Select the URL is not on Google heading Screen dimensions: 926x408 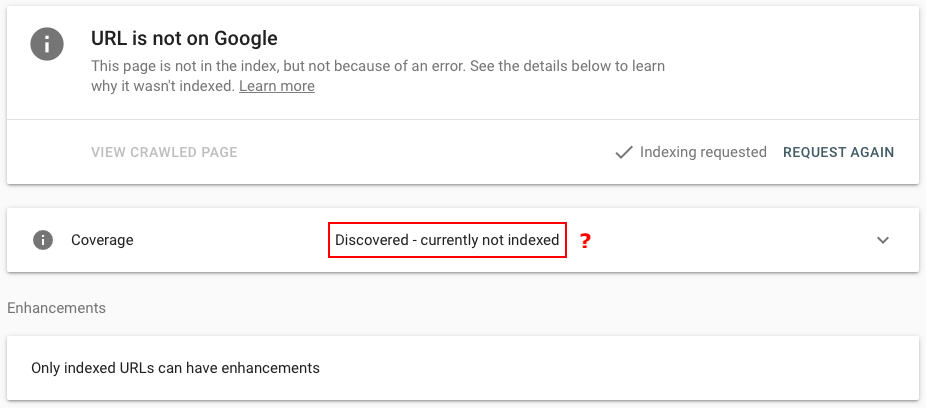[184, 39]
